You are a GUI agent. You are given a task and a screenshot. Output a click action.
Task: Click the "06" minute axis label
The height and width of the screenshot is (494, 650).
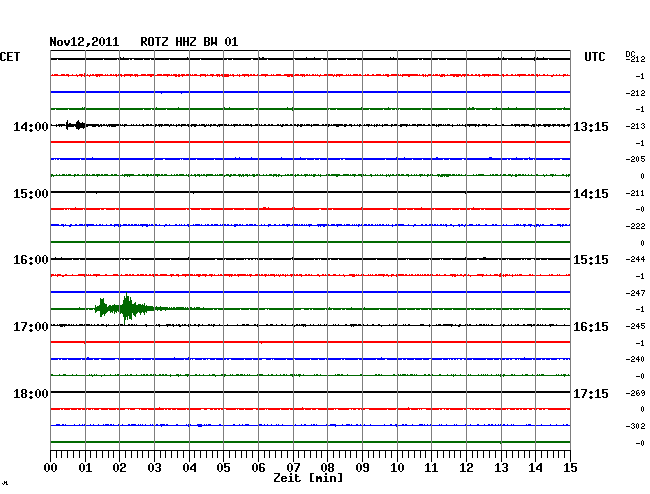pyautogui.click(x=258, y=467)
